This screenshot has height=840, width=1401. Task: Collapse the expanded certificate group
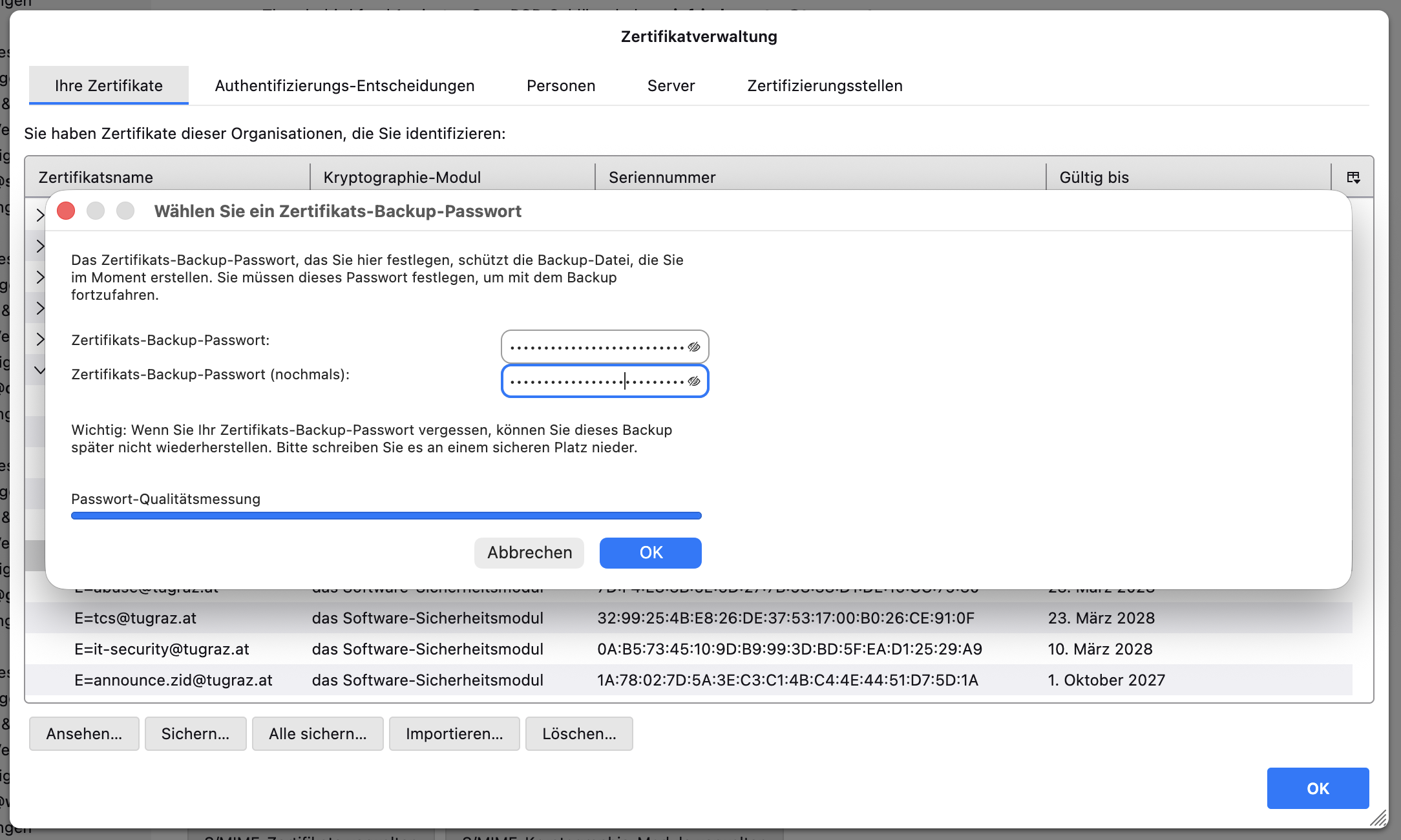coord(40,370)
